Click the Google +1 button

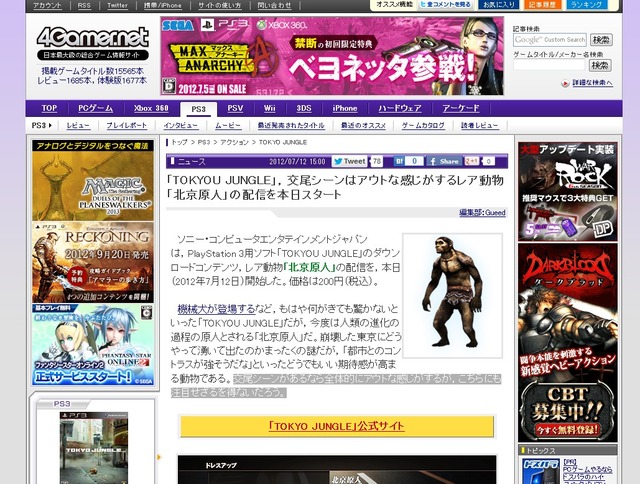[472, 161]
